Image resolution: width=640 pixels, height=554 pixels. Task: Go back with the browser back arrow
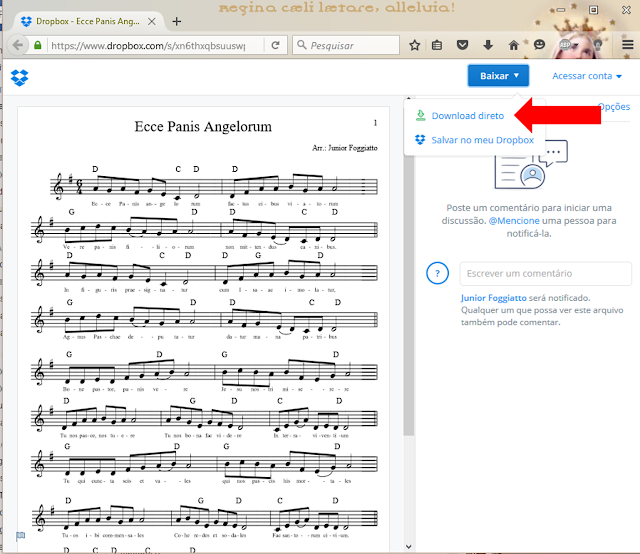tap(18, 45)
